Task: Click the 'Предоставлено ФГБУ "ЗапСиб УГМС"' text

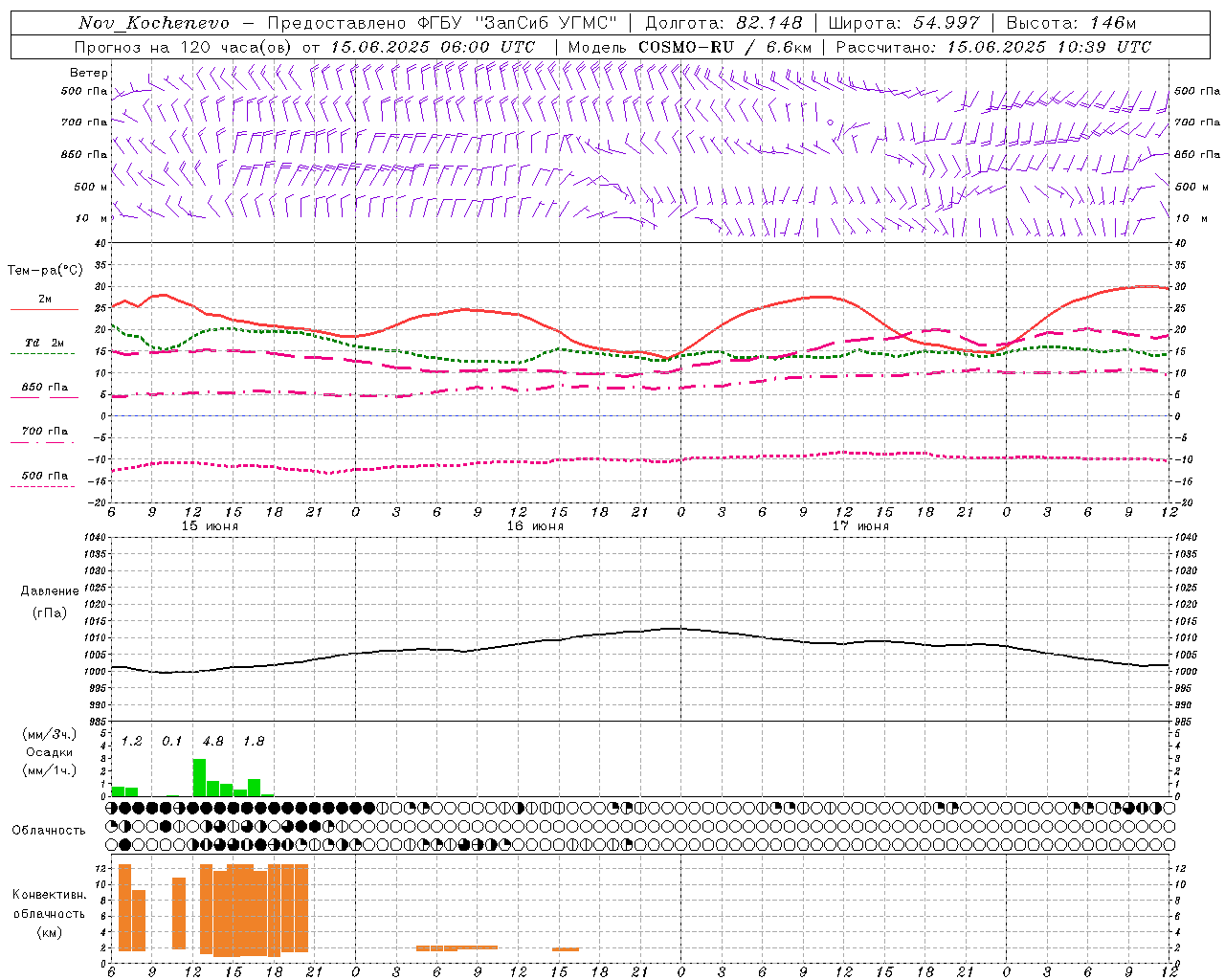Action: click(x=442, y=23)
